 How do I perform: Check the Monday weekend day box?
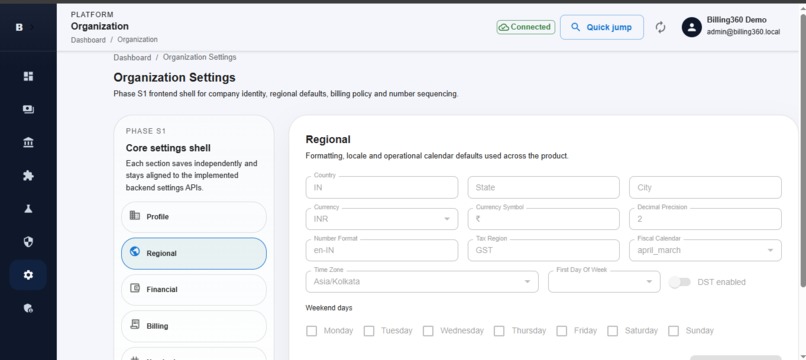311,331
